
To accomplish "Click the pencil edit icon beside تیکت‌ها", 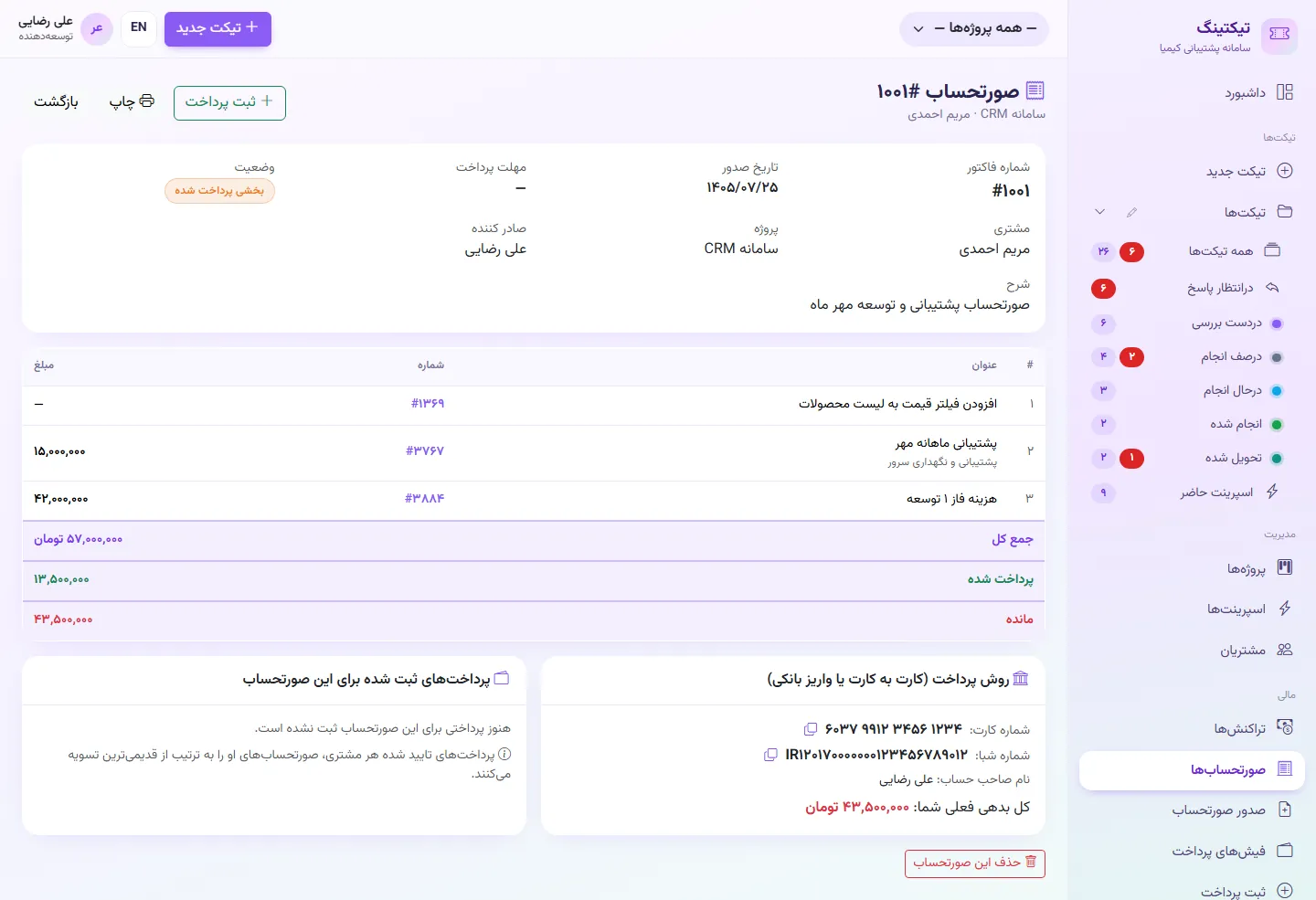I will (1132, 212).
